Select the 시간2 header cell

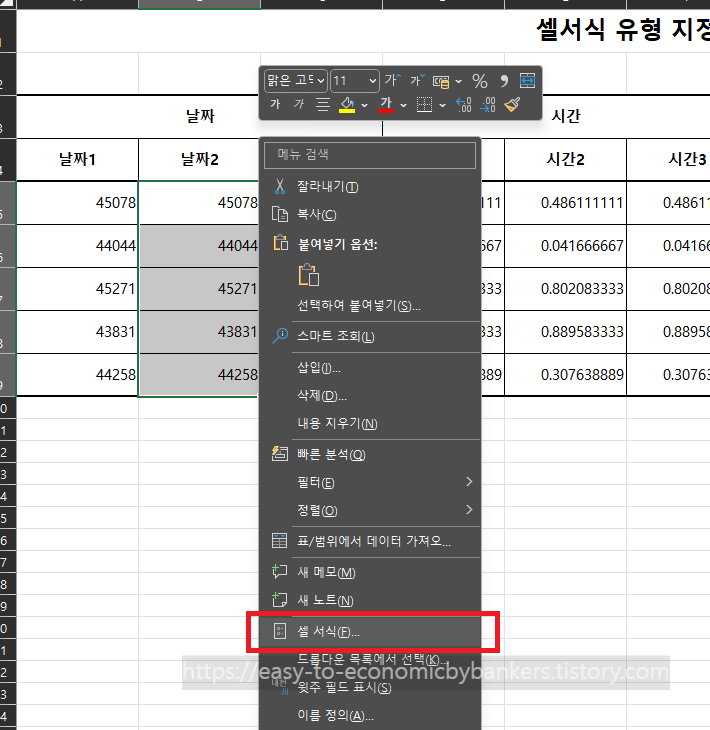tap(565, 159)
